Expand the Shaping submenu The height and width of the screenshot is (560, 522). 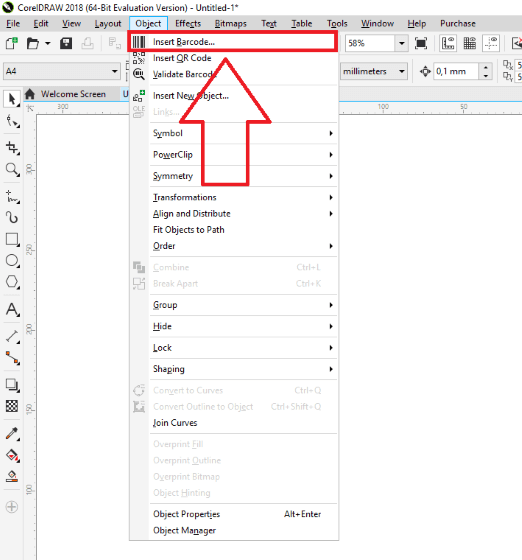pos(244,369)
